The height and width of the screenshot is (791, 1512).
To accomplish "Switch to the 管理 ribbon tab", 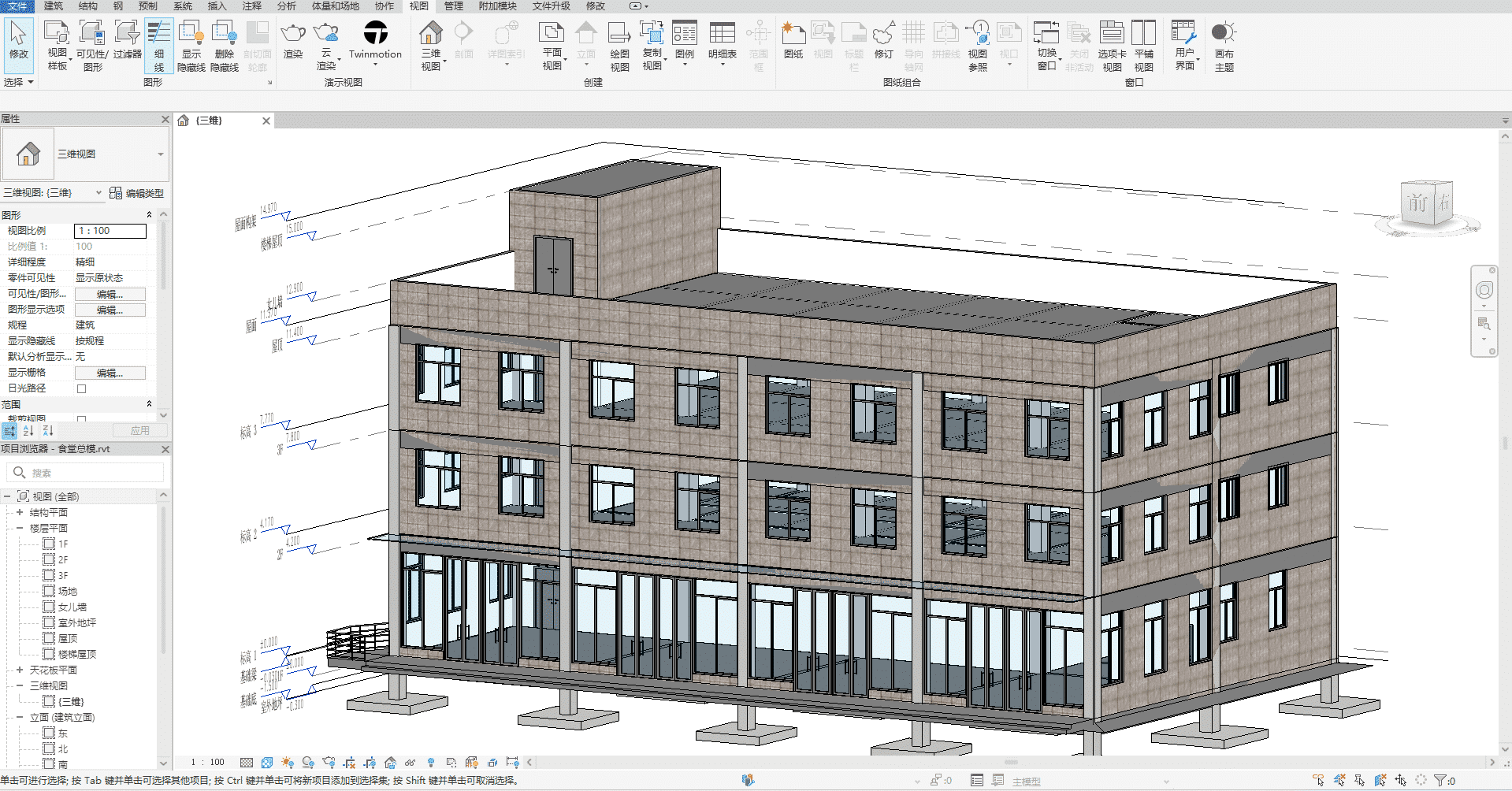I will tap(453, 6).
